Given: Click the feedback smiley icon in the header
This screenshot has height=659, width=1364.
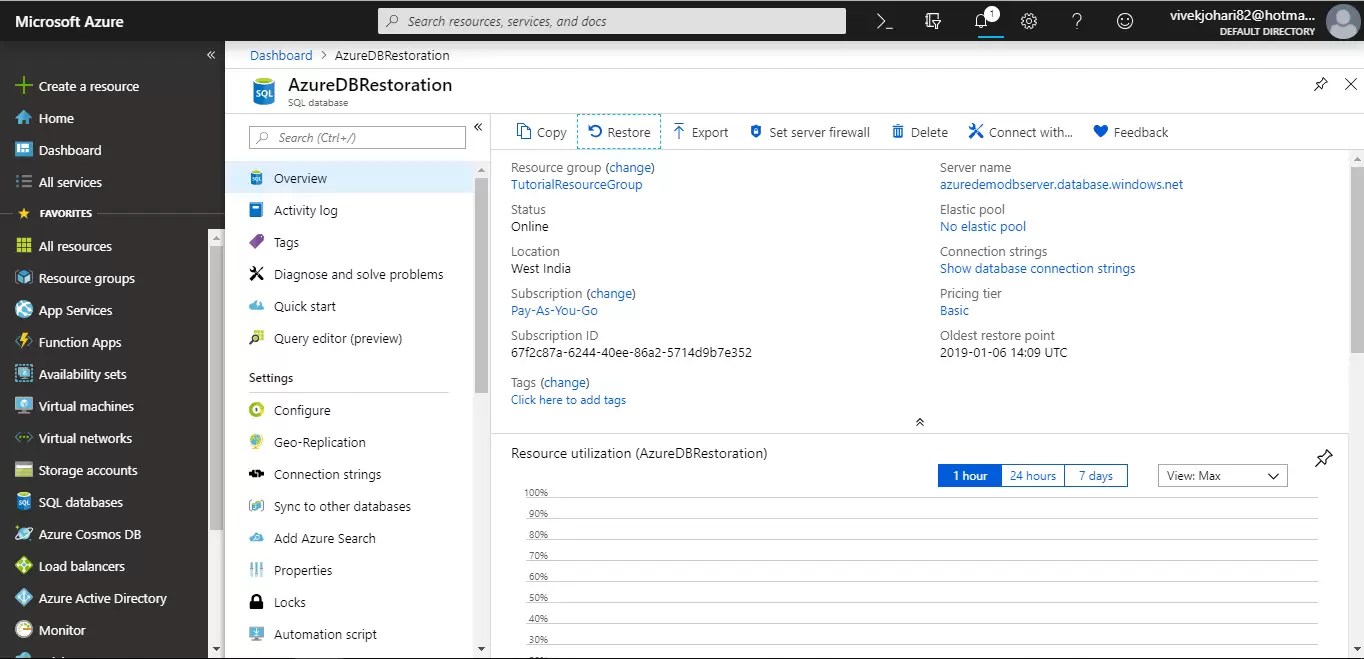Looking at the screenshot, I should pos(1125,21).
